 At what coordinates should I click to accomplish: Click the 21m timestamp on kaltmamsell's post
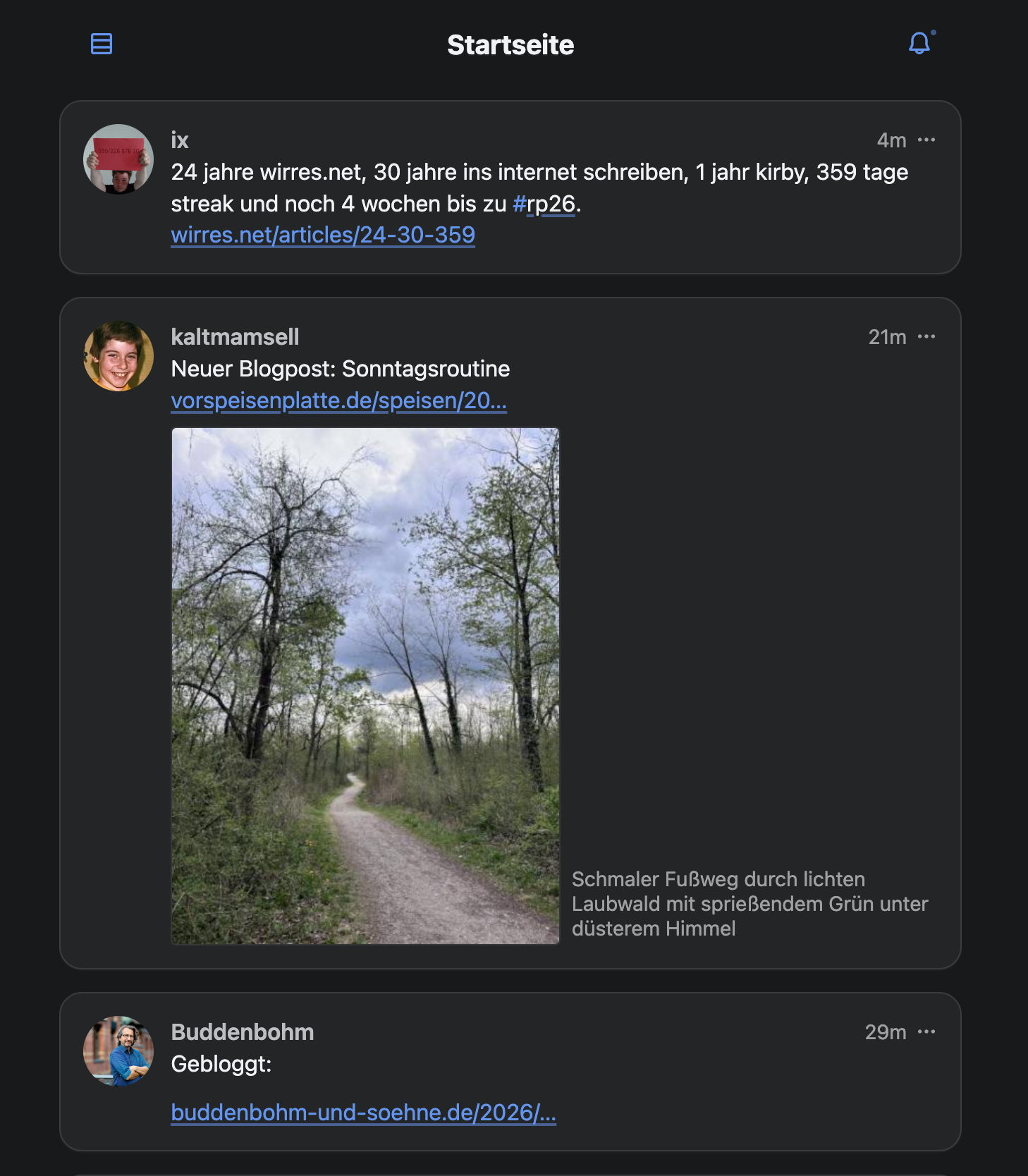[887, 337]
